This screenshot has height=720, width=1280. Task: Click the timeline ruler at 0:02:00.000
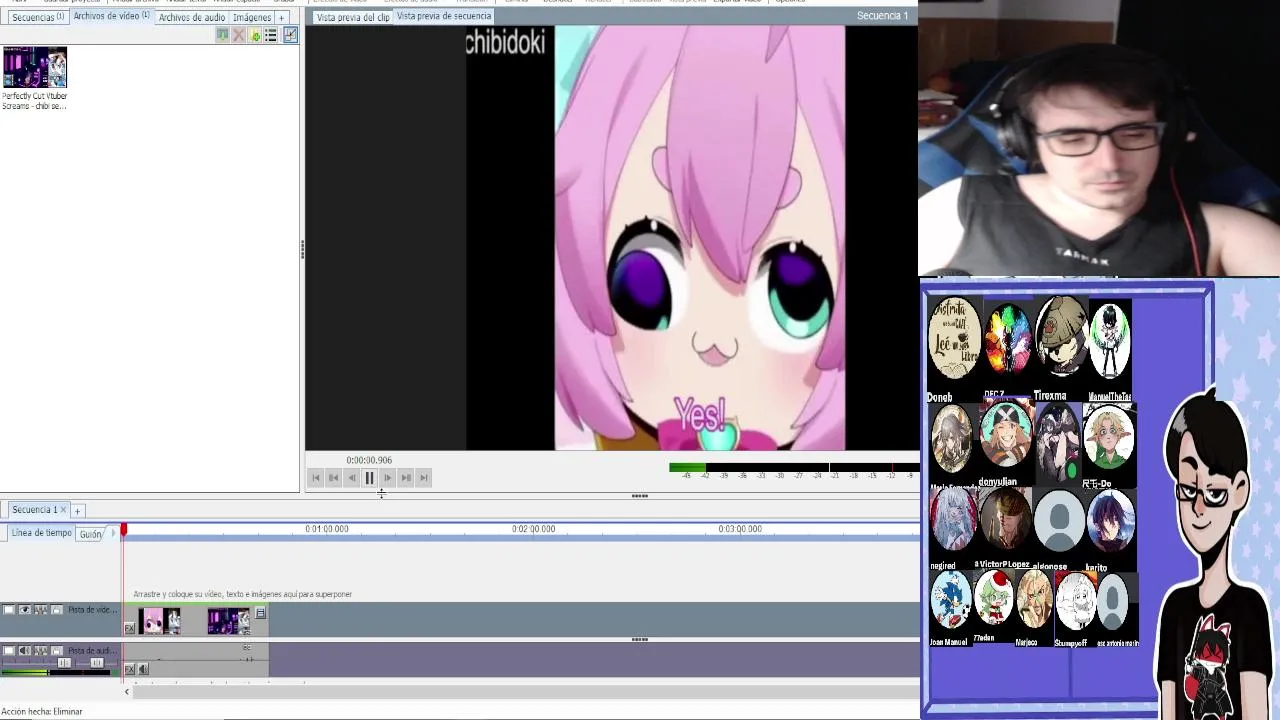[x=533, y=529]
